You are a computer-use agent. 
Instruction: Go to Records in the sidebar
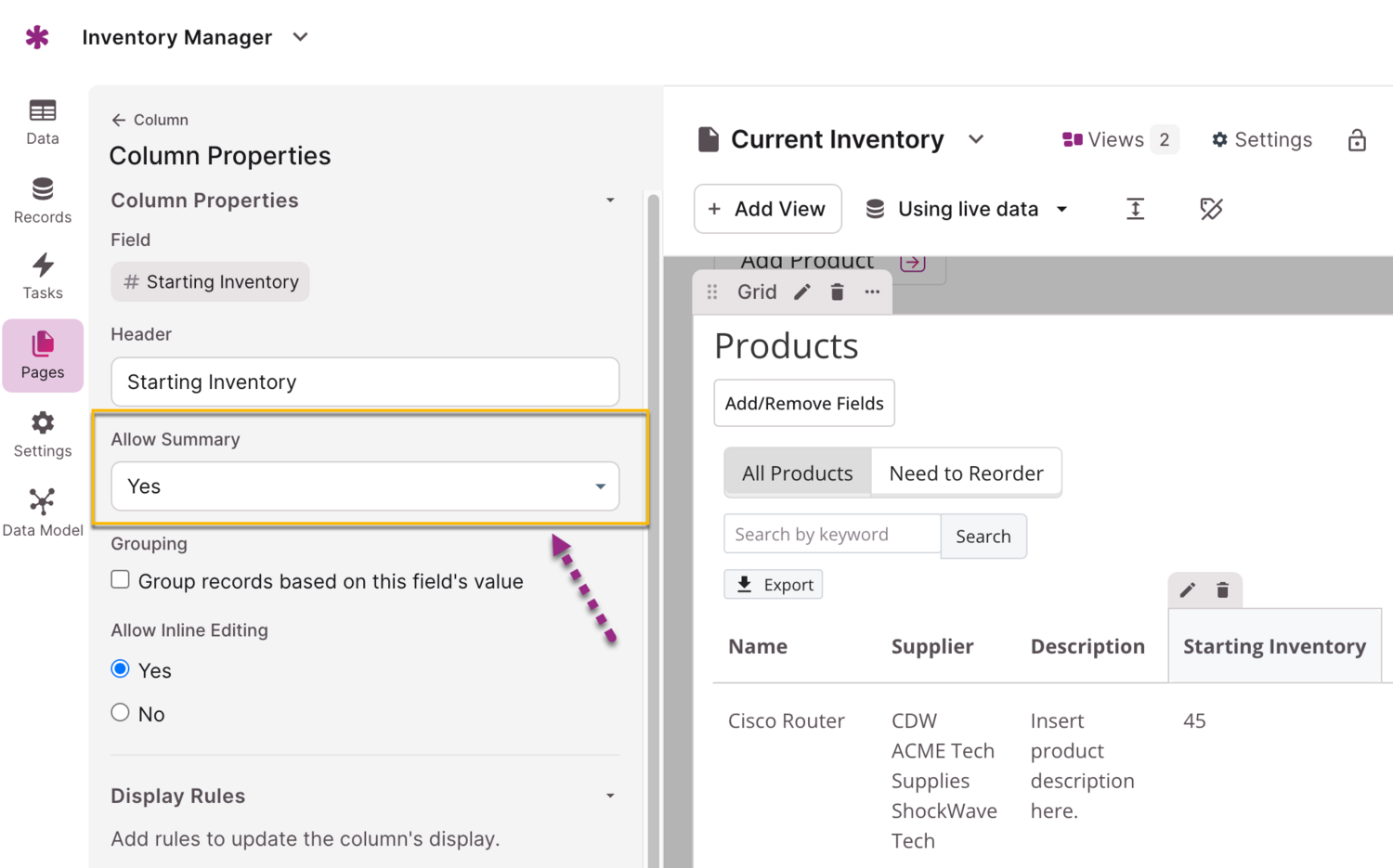point(43,201)
